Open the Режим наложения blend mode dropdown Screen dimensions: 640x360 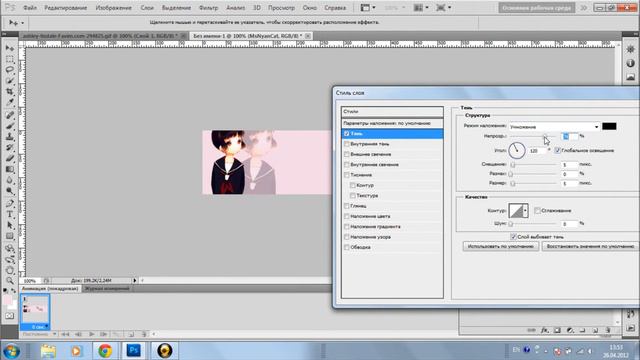554,127
